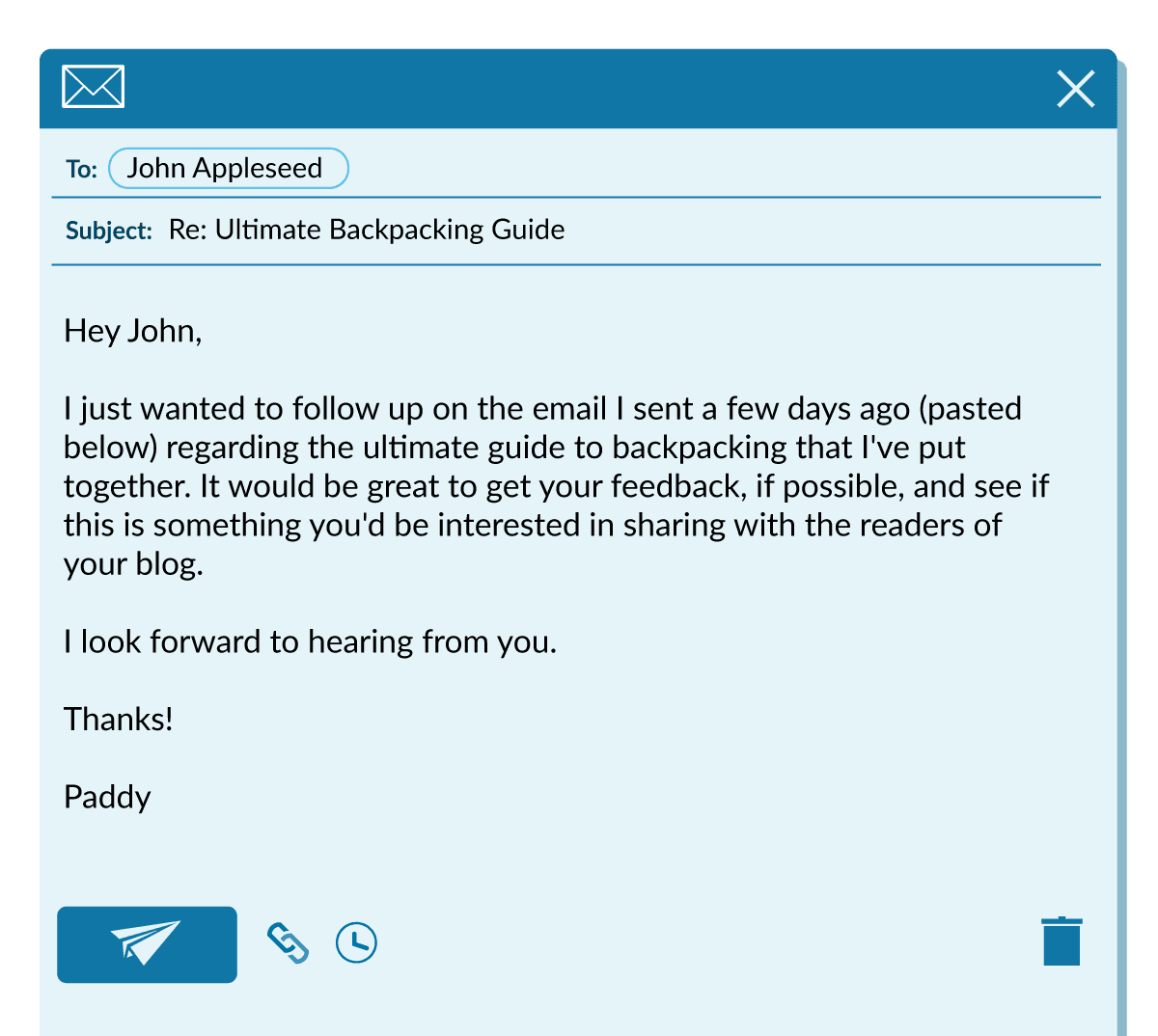Screen dimensions: 1158x1036
Task: Click the subject text "Re: Ultimate Backpacking Guide"
Action: pyautogui.click(x=367, y=230)
